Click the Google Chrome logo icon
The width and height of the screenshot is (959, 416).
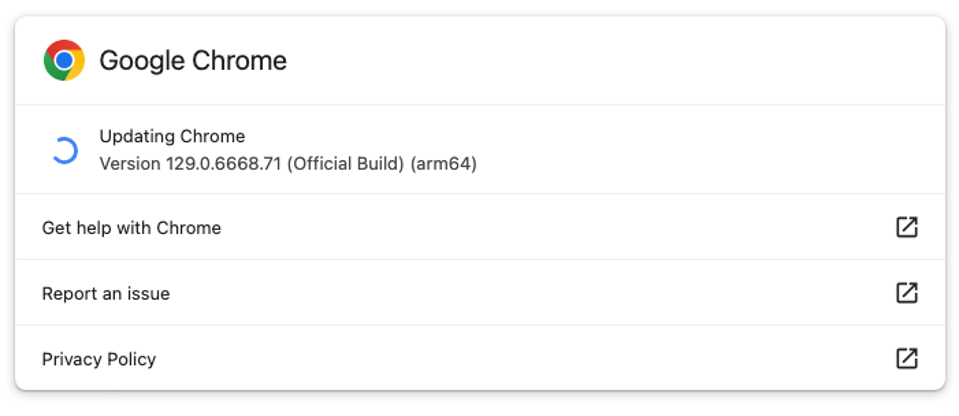[x=64, y=61]
